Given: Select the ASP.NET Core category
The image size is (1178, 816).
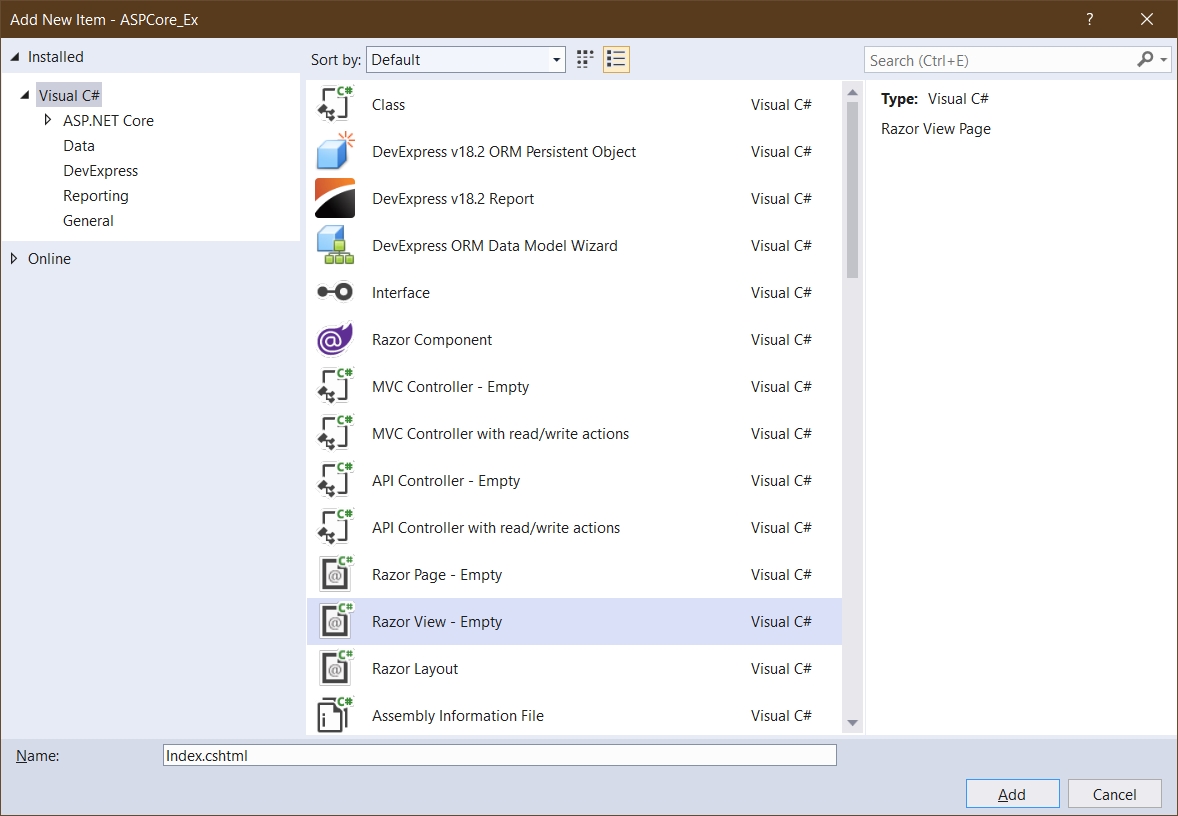Looking at the screenshot, I should click(108, 120).
